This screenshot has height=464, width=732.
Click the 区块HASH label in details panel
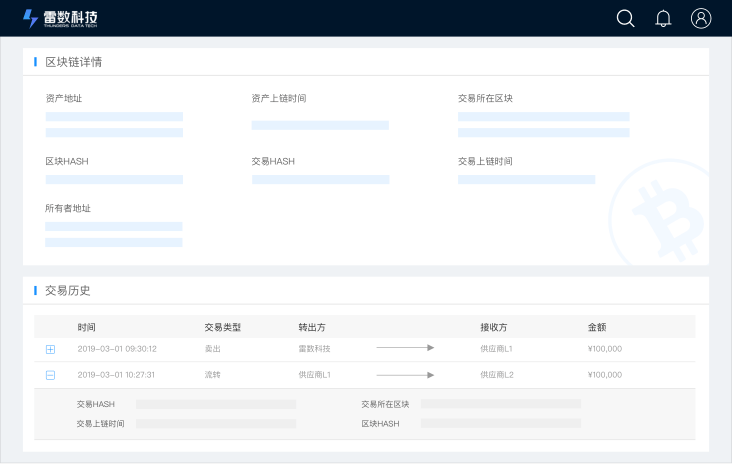pos(67,161)
